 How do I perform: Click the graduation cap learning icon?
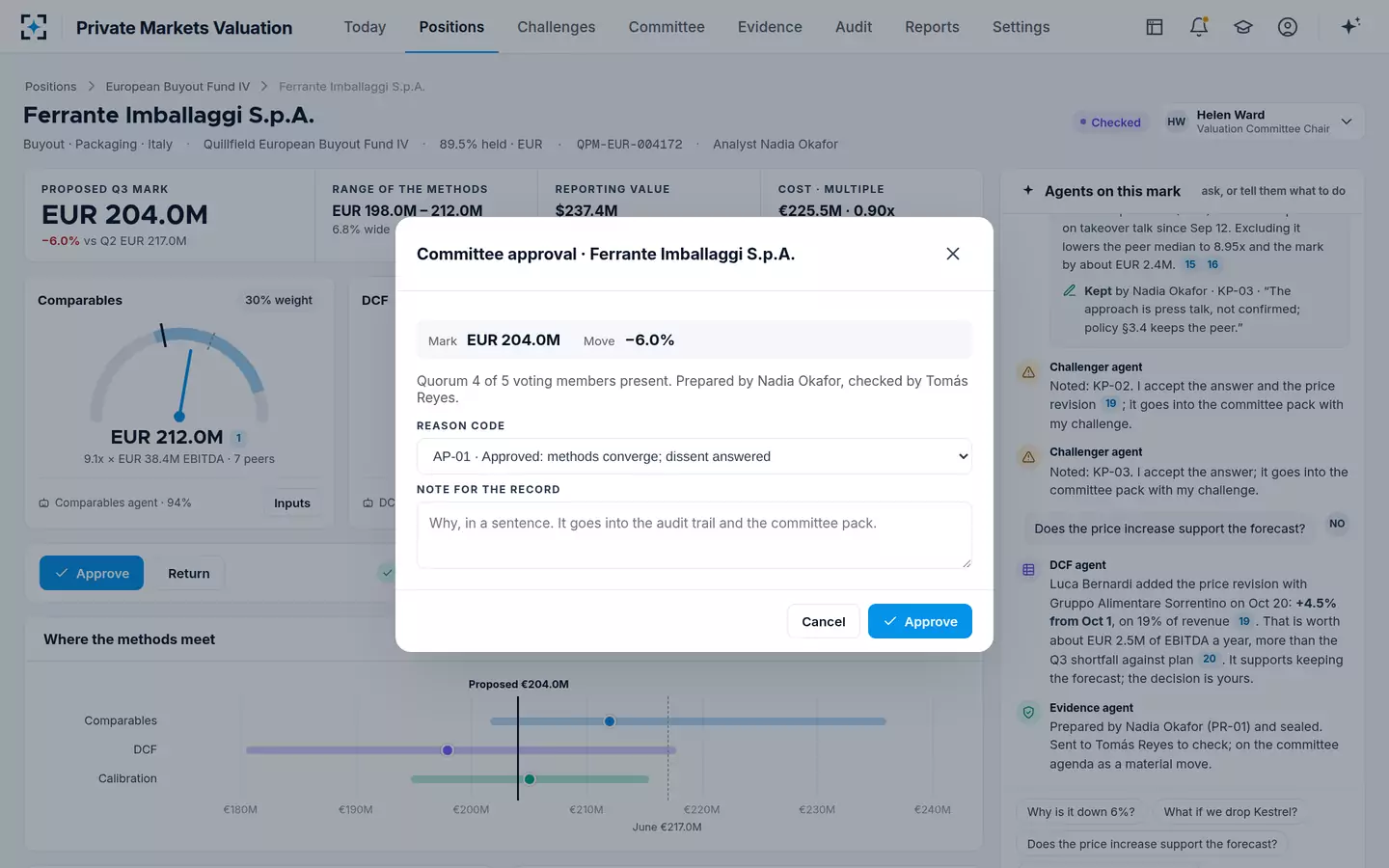1243,27
